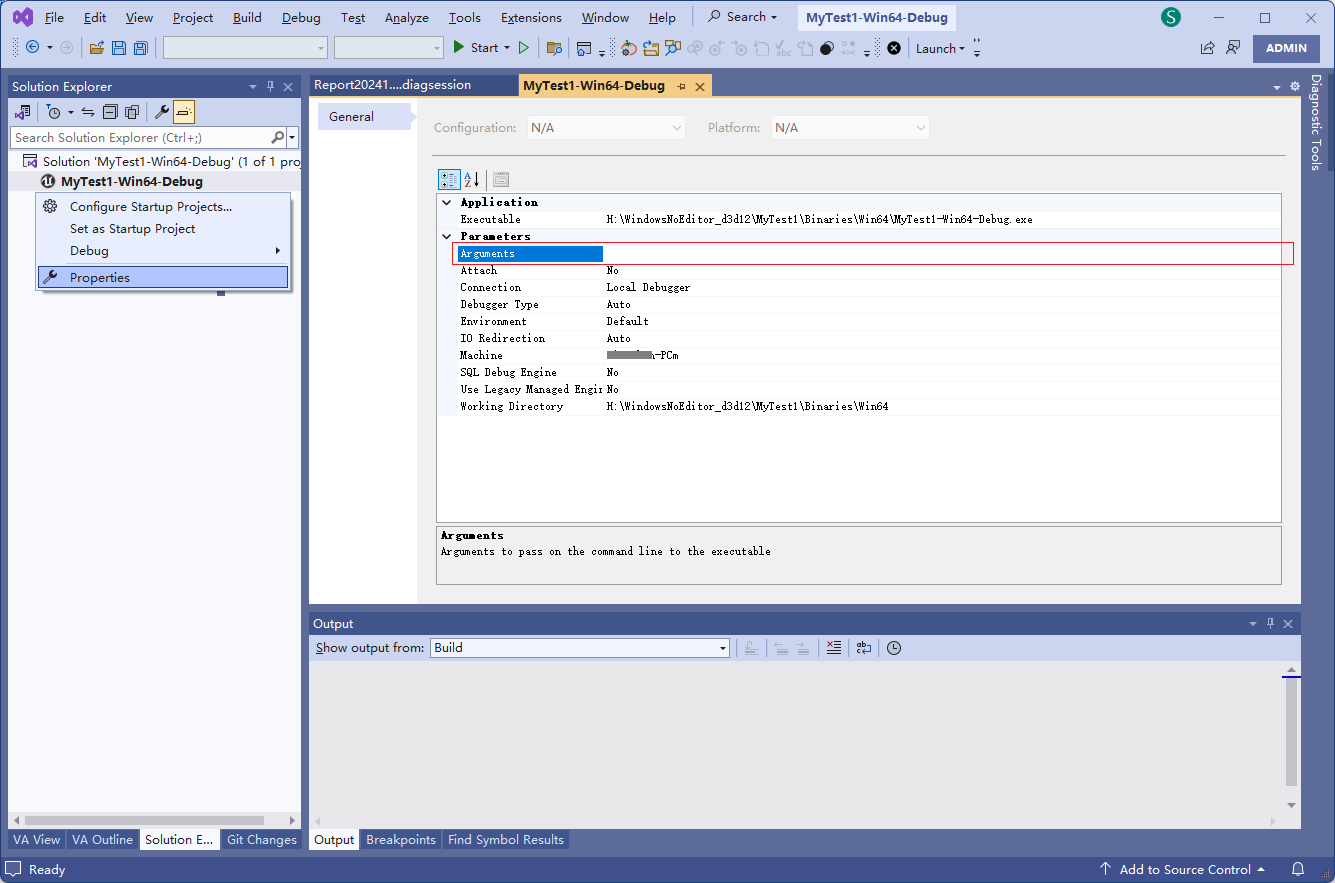Click the Properties wrench toolbar icon
1335x883 pixels.
pyautogui.click(x=162, y=112)
